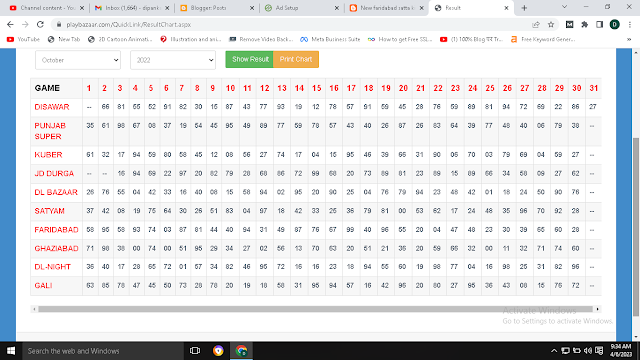
Task: Open the Extensions puzzle icon
Action: click(584, 24)
